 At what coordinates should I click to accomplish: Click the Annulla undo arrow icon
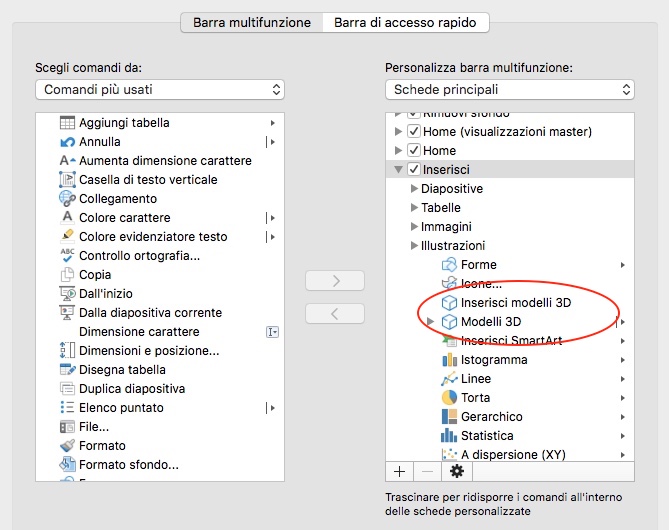pos(67,142)
